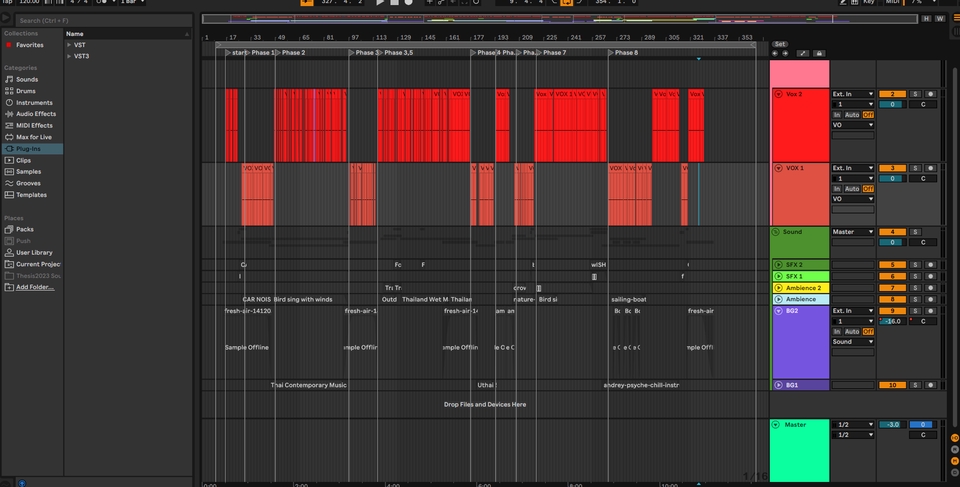Open Master track first 1/2 output dropdown

click(852, 425)
